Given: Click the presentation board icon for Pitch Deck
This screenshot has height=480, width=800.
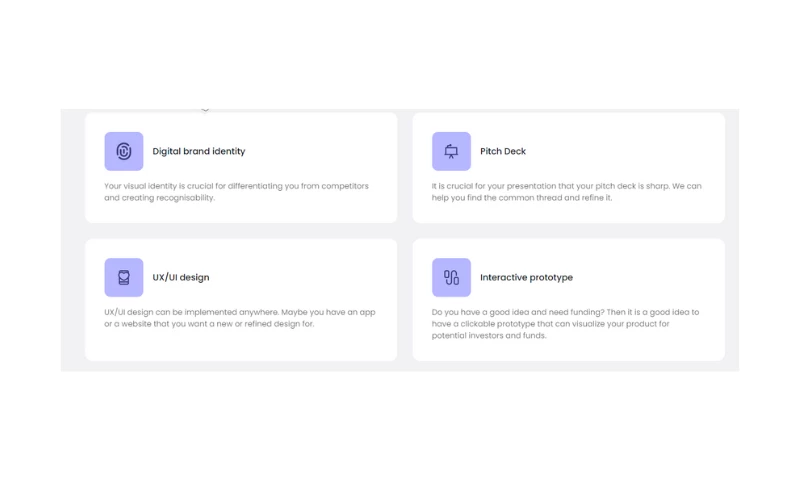Looking at the screenshot, I should point(451,151).
